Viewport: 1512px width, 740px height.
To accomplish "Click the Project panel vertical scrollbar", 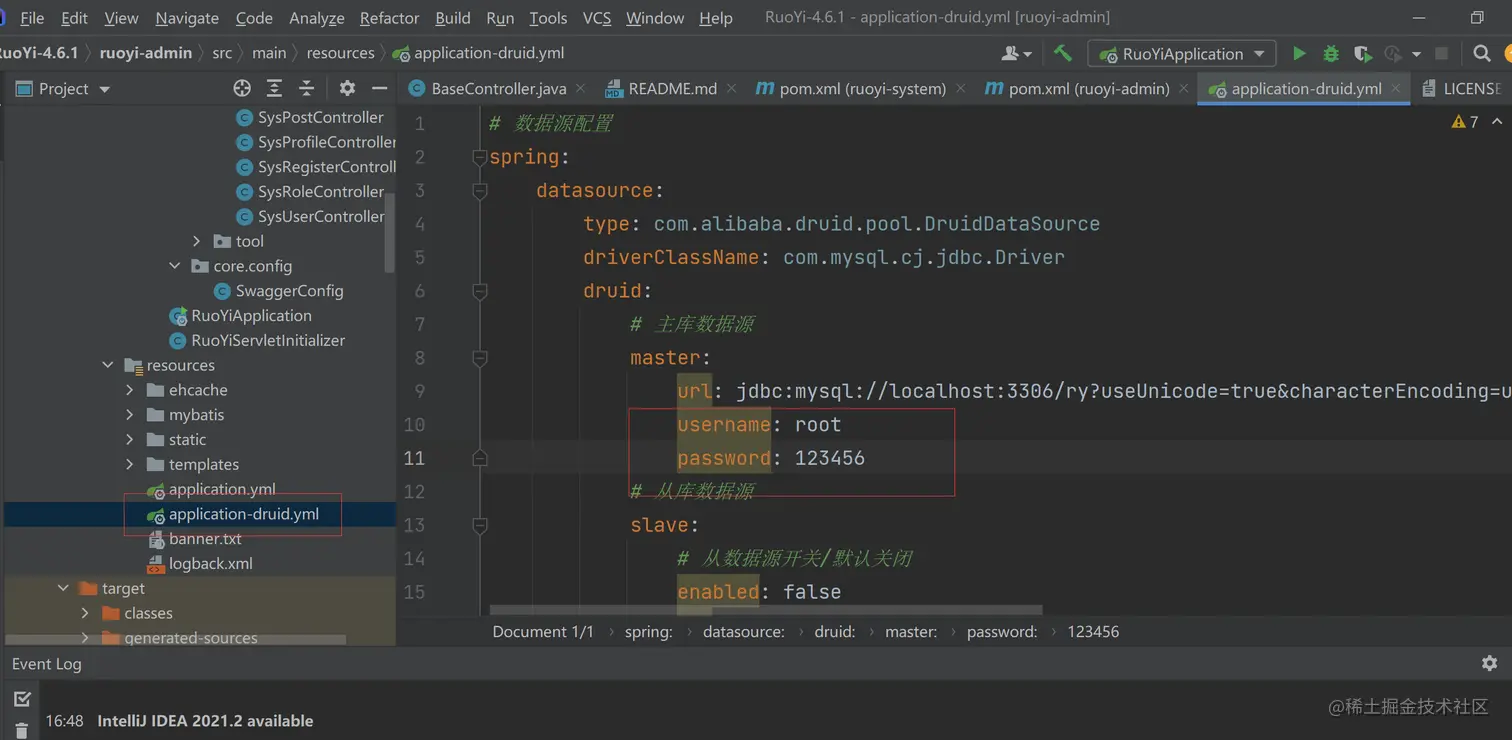I will point(389,232).
